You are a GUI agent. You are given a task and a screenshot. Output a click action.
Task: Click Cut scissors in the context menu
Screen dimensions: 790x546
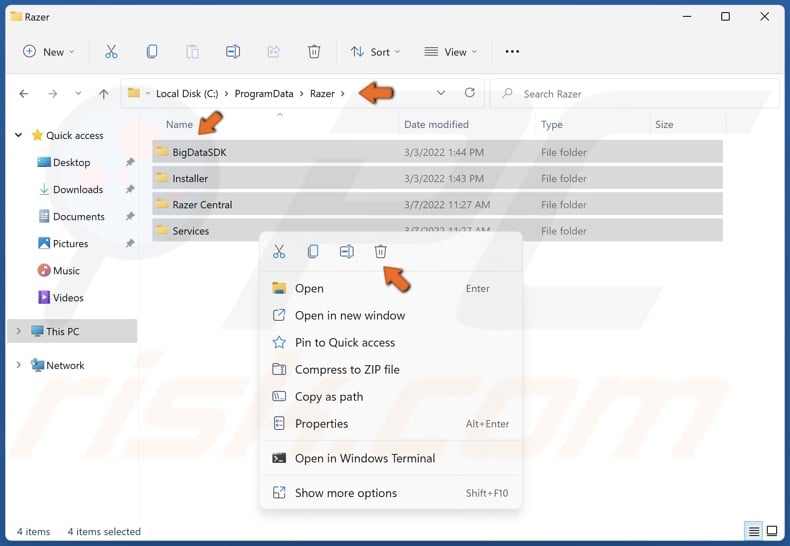pyautogui.click(x=279, y=251)
